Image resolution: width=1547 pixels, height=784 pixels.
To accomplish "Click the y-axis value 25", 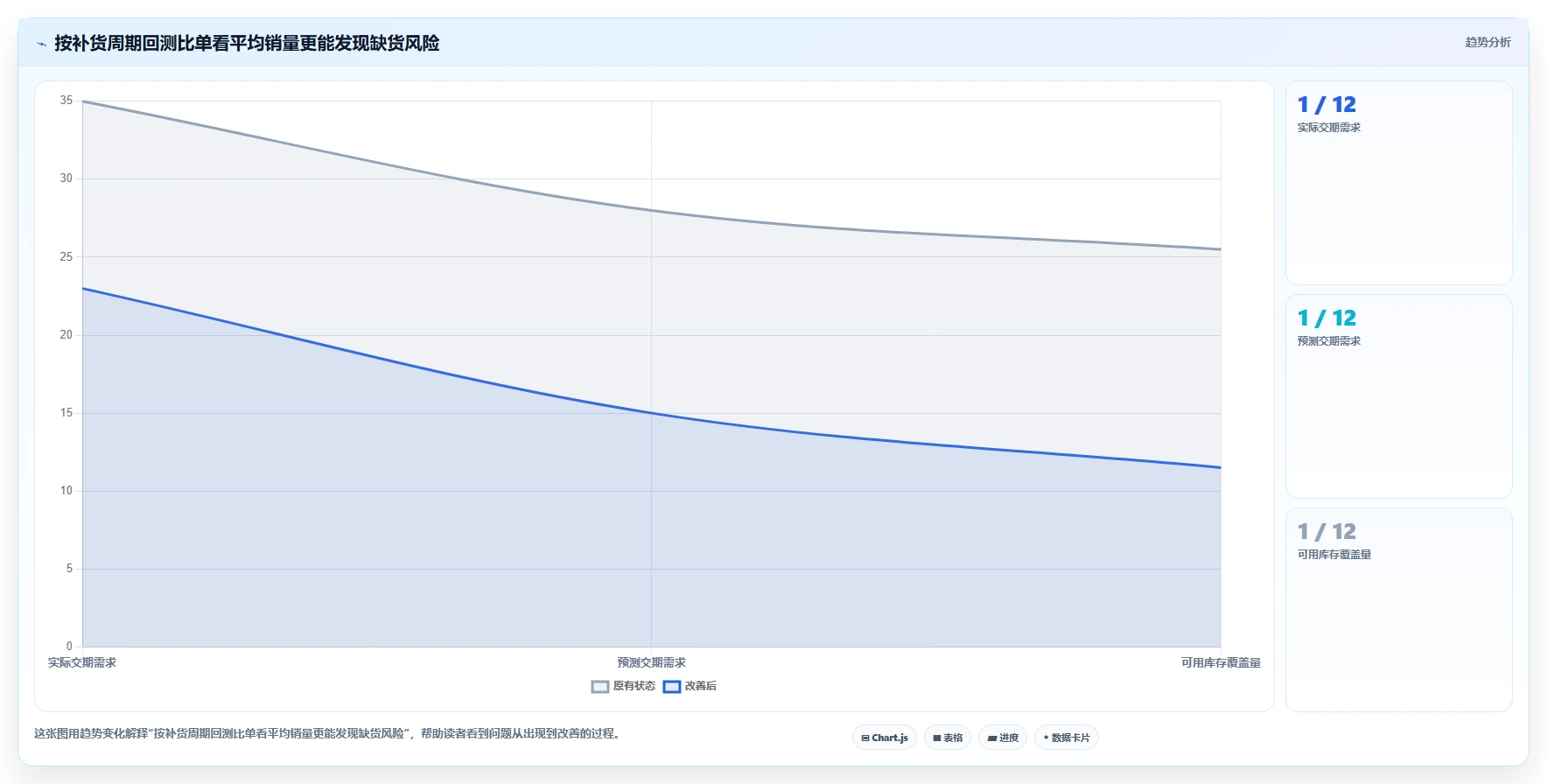I will 66,256.
